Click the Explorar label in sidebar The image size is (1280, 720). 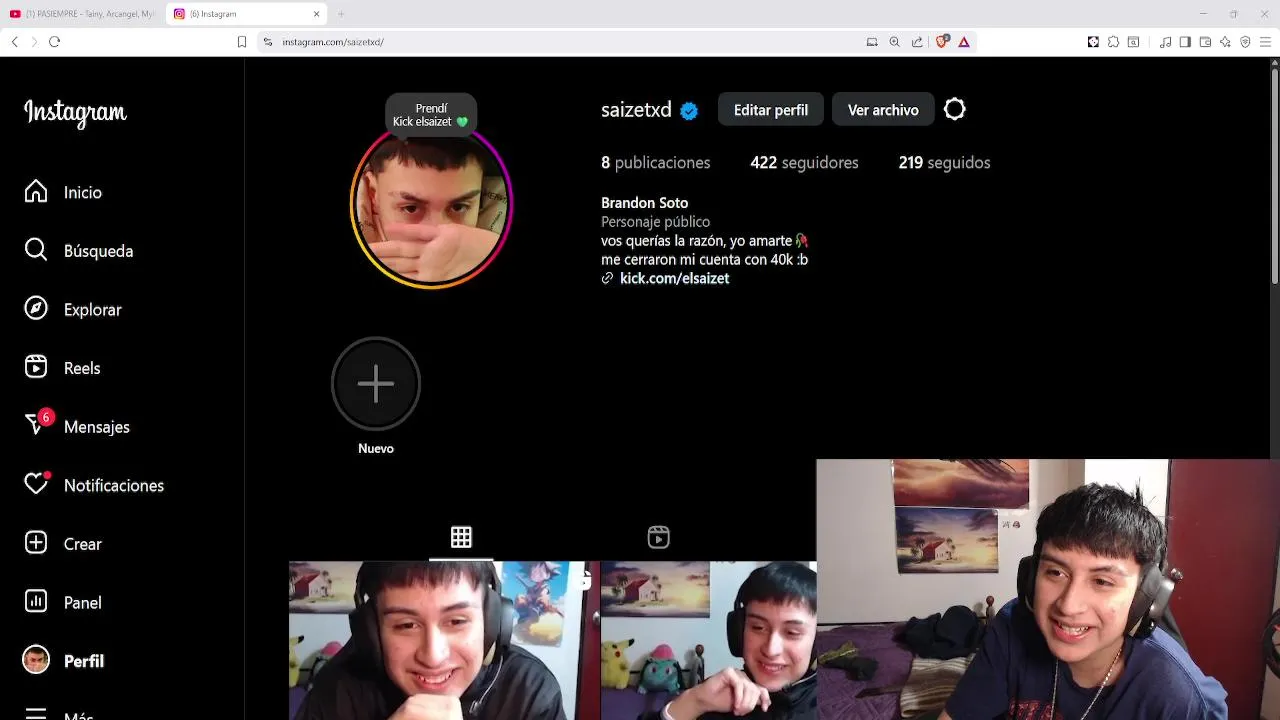tap(92, 310)
